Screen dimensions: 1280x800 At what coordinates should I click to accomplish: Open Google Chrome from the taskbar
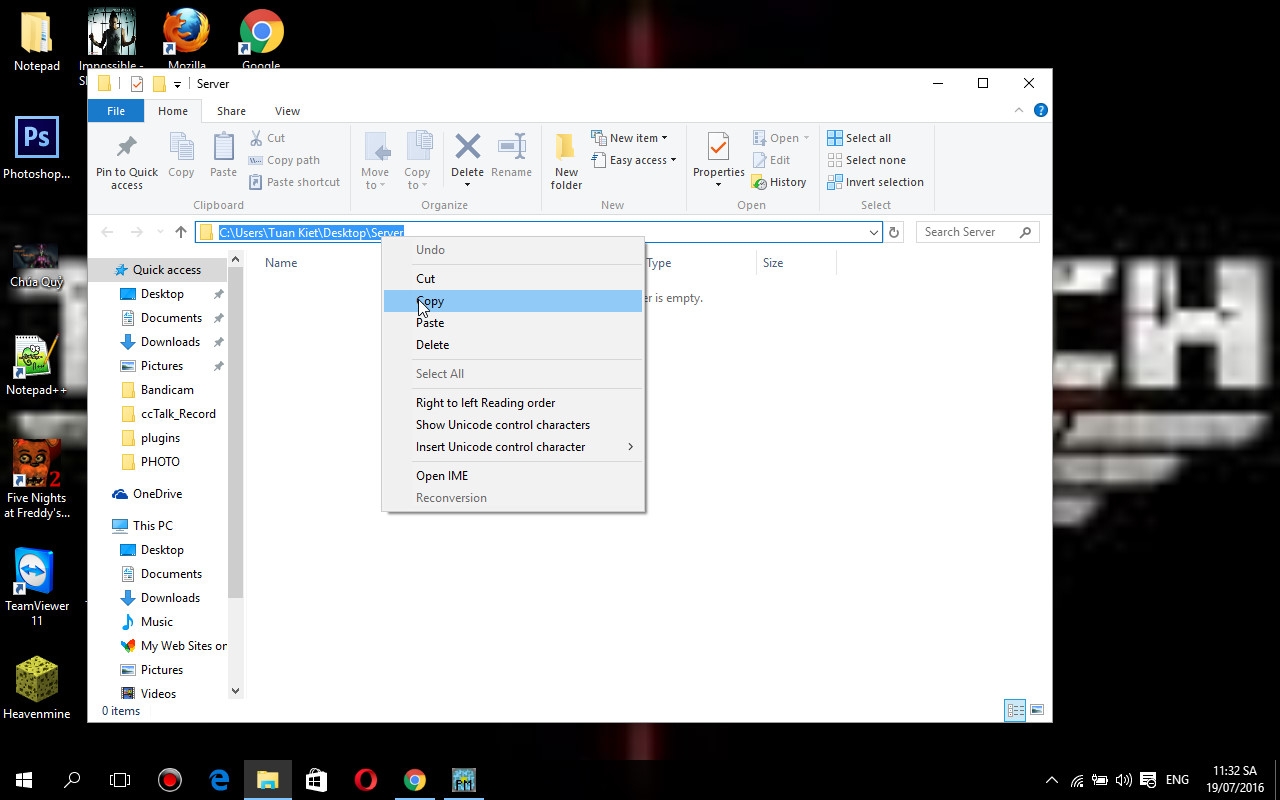[415, 780]
